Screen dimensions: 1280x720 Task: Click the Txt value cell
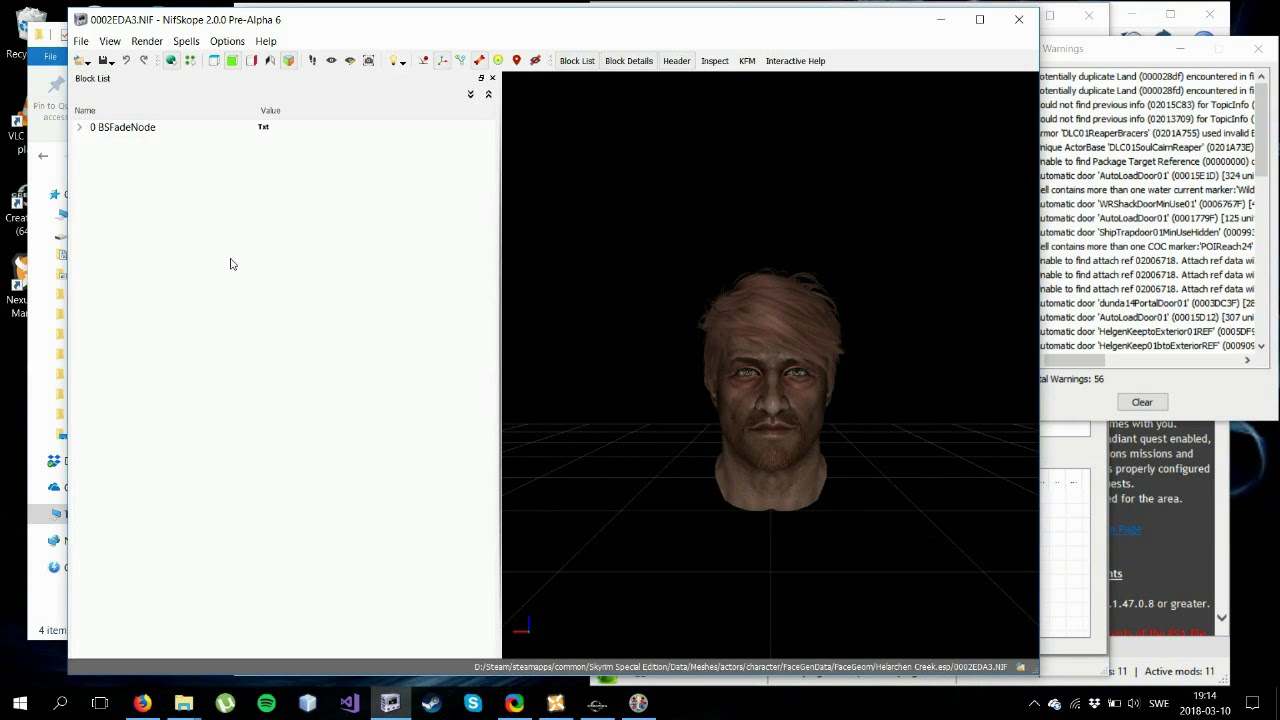[x=264, y=127]
